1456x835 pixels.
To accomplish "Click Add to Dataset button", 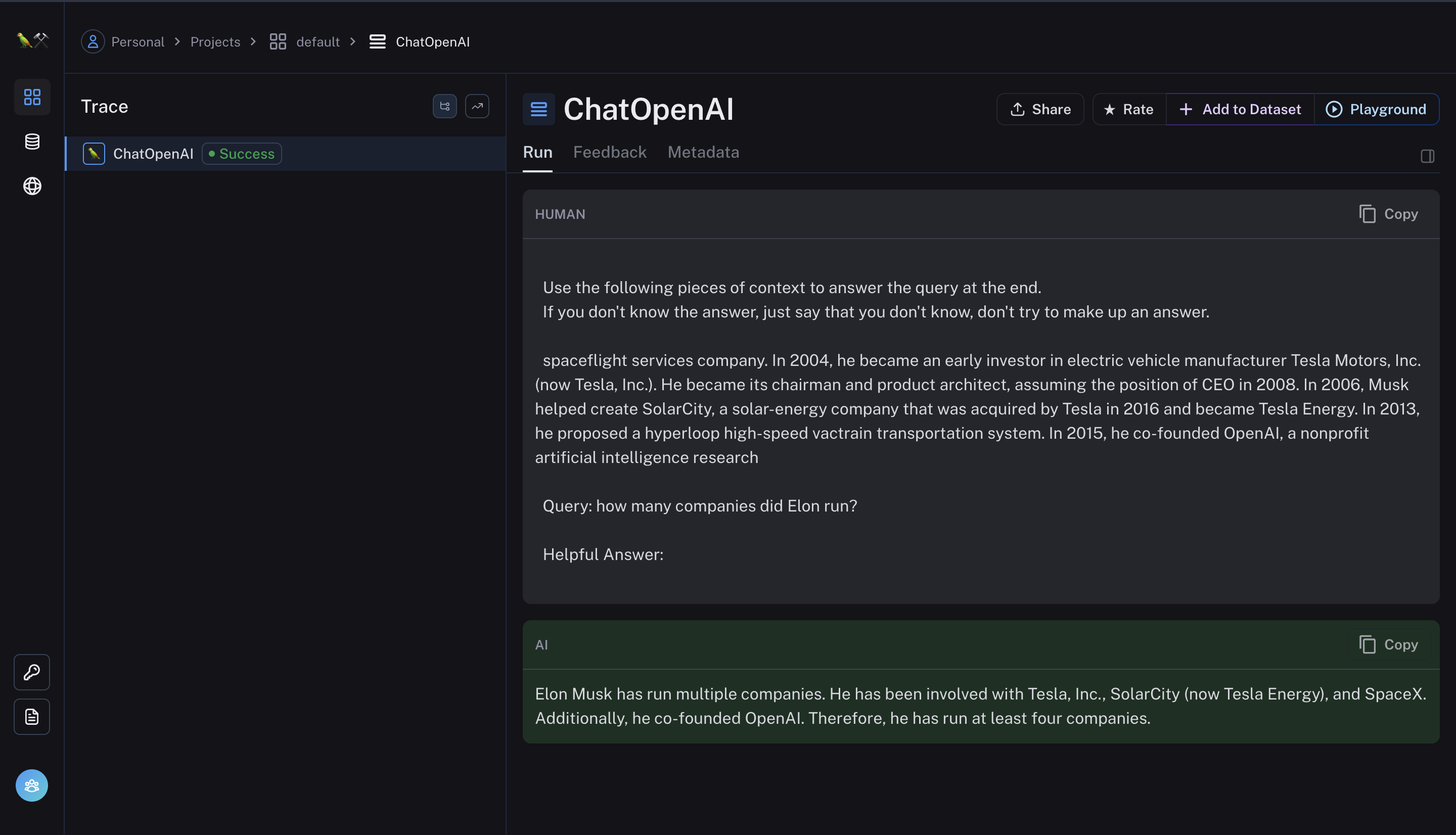I will [x=1241, y=109].
